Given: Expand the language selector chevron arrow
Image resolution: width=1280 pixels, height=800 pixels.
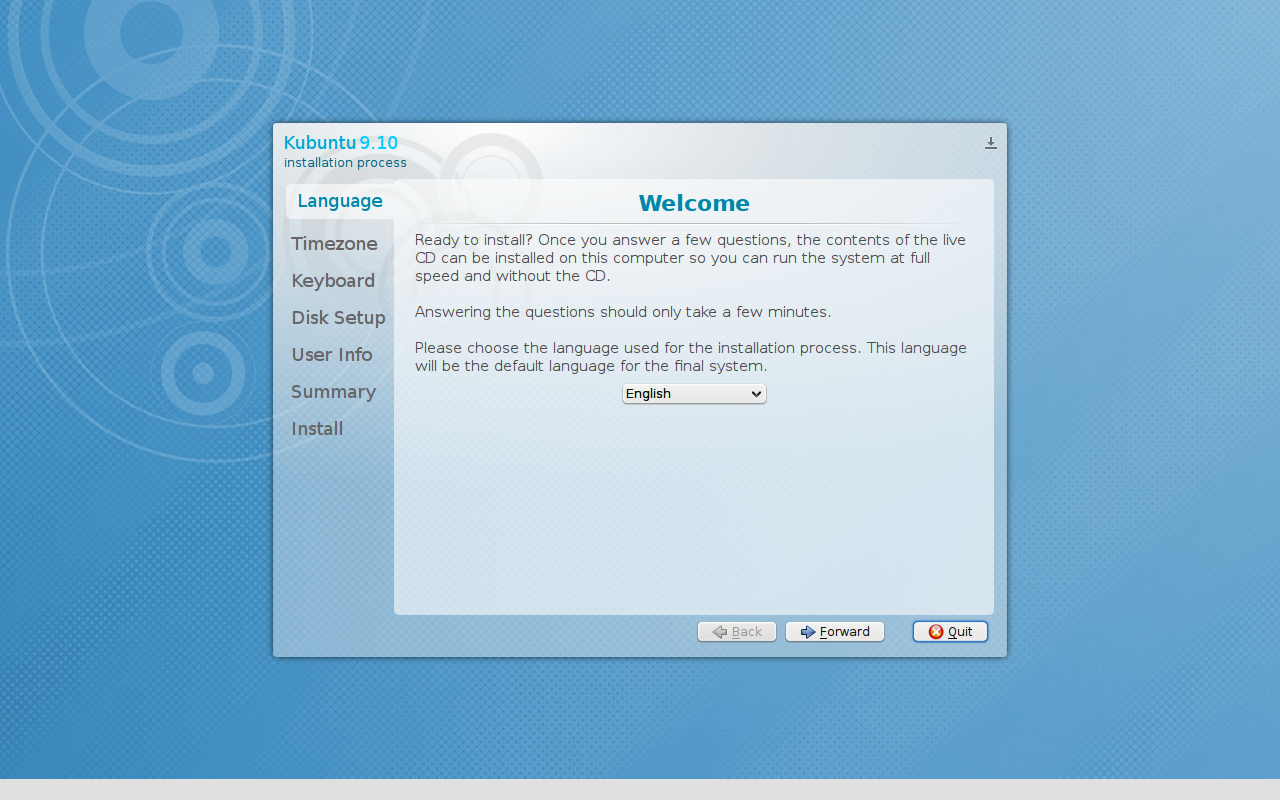Looking at the screenshot, I should (755, 394).
